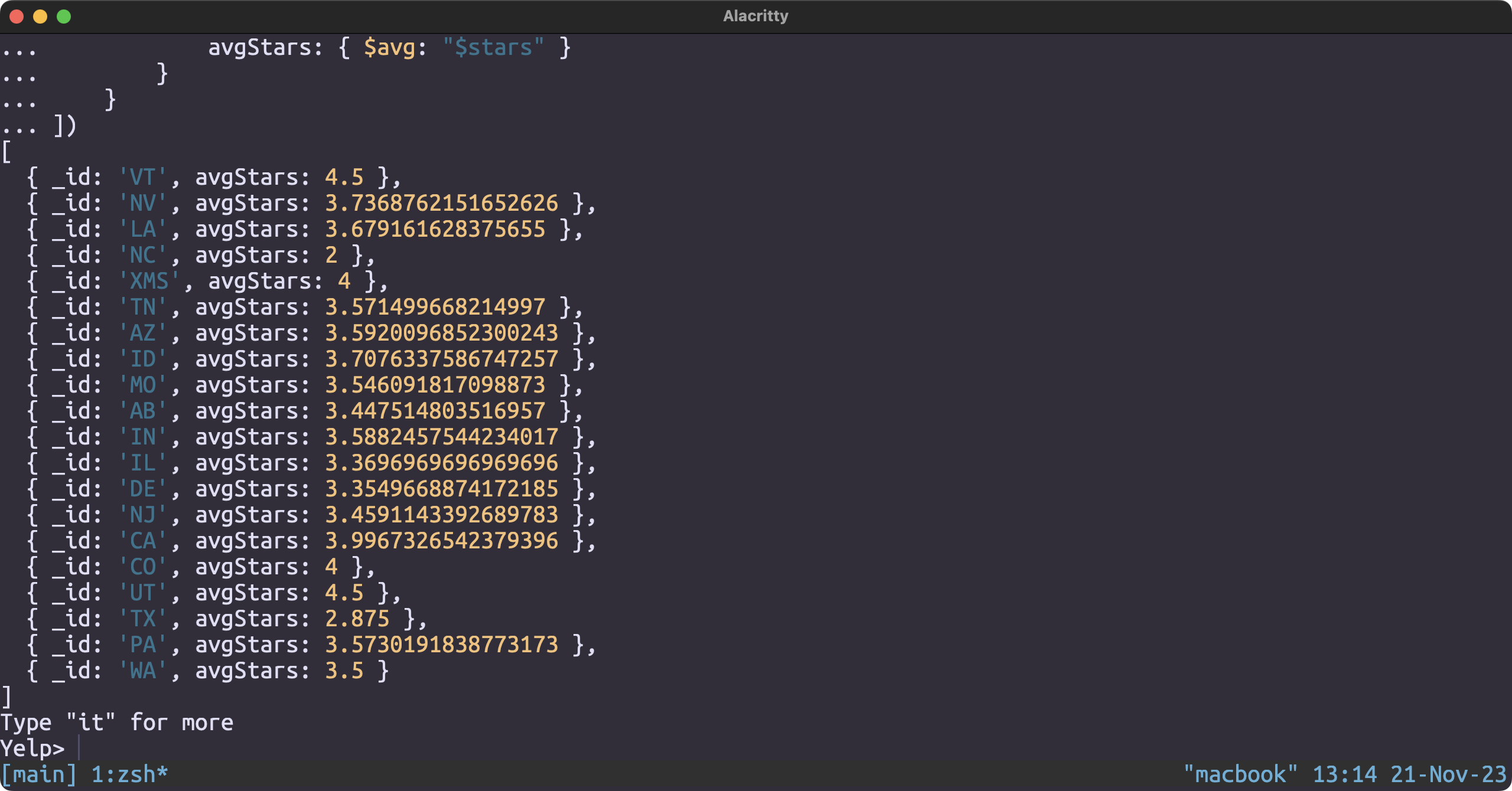This screenshot has height=791, width=1512.
Task: Click the opening square bracket of results
Action: (6, 151)
